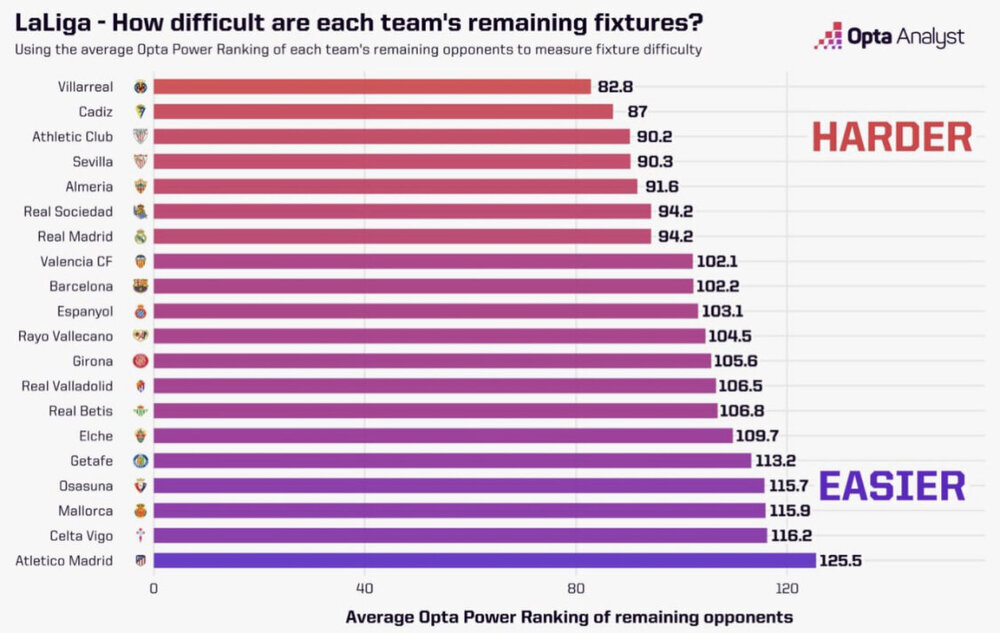Click the Real Betis crest icon

point(140,411)
